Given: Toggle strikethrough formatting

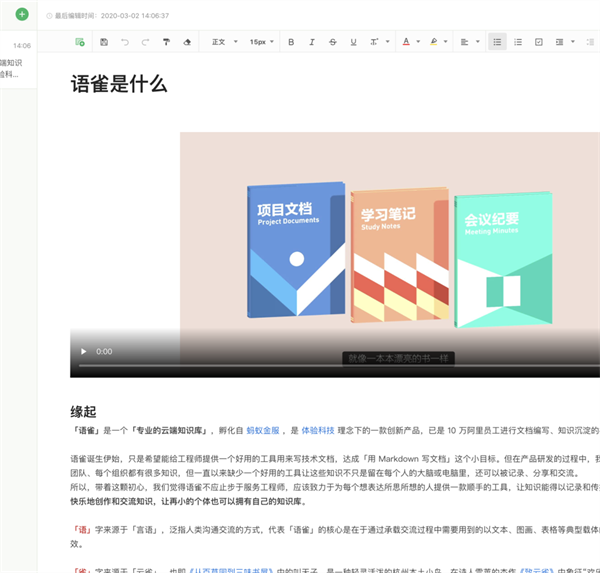Looking at the screenshot, I should [x=333, y=42].
